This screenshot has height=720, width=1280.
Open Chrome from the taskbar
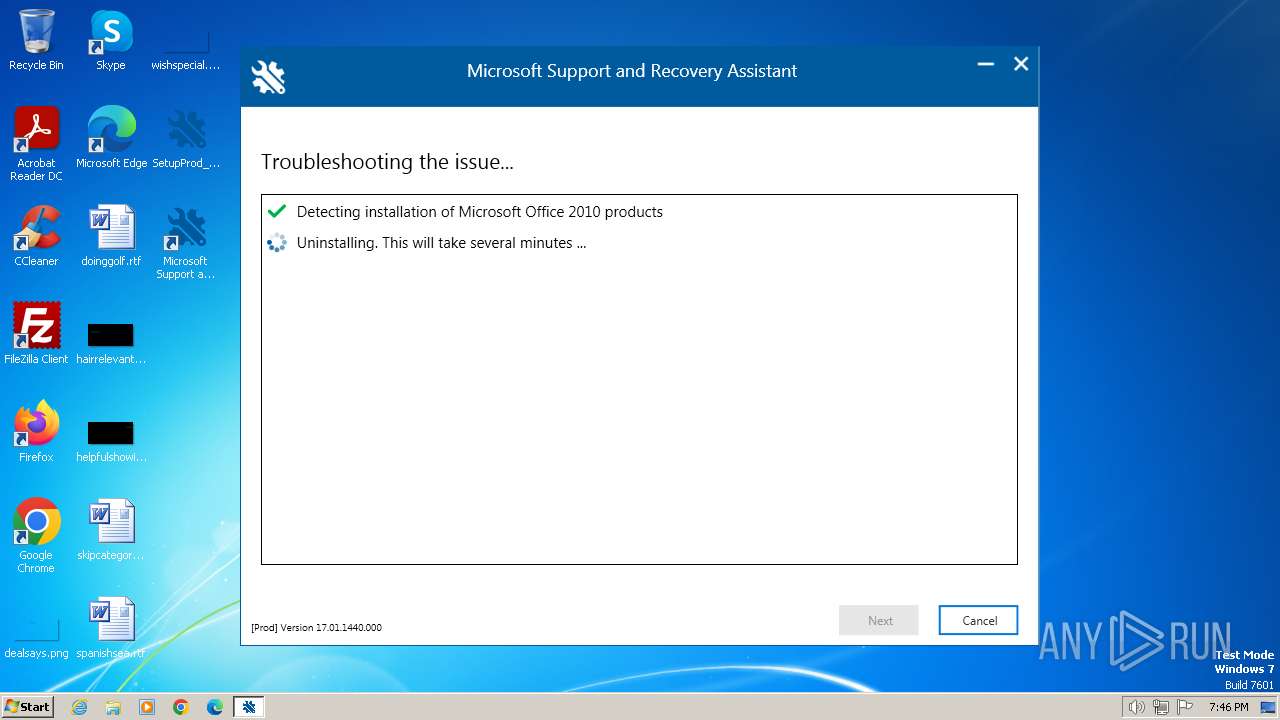181,707
